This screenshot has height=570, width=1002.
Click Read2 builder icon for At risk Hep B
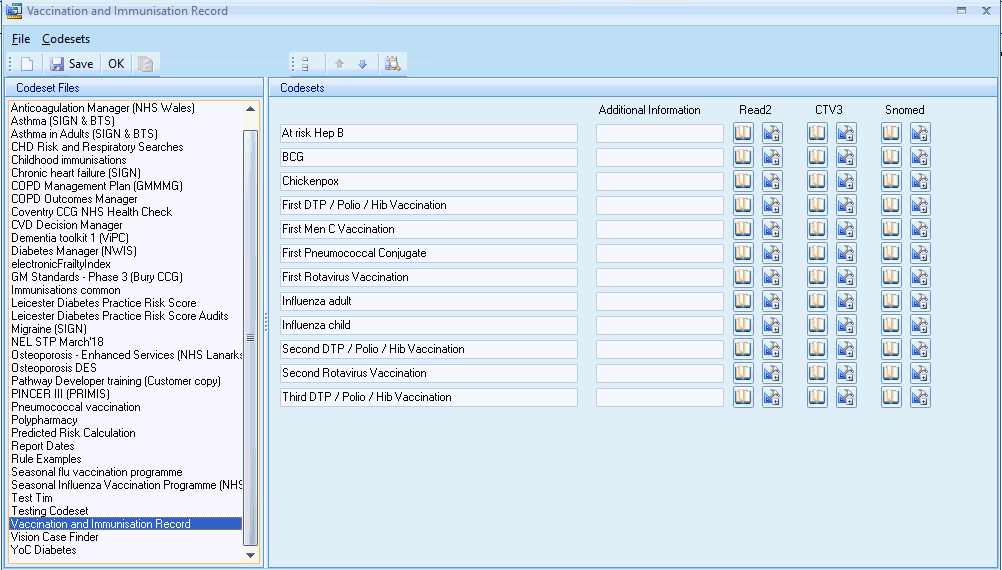tap(771, 133)
